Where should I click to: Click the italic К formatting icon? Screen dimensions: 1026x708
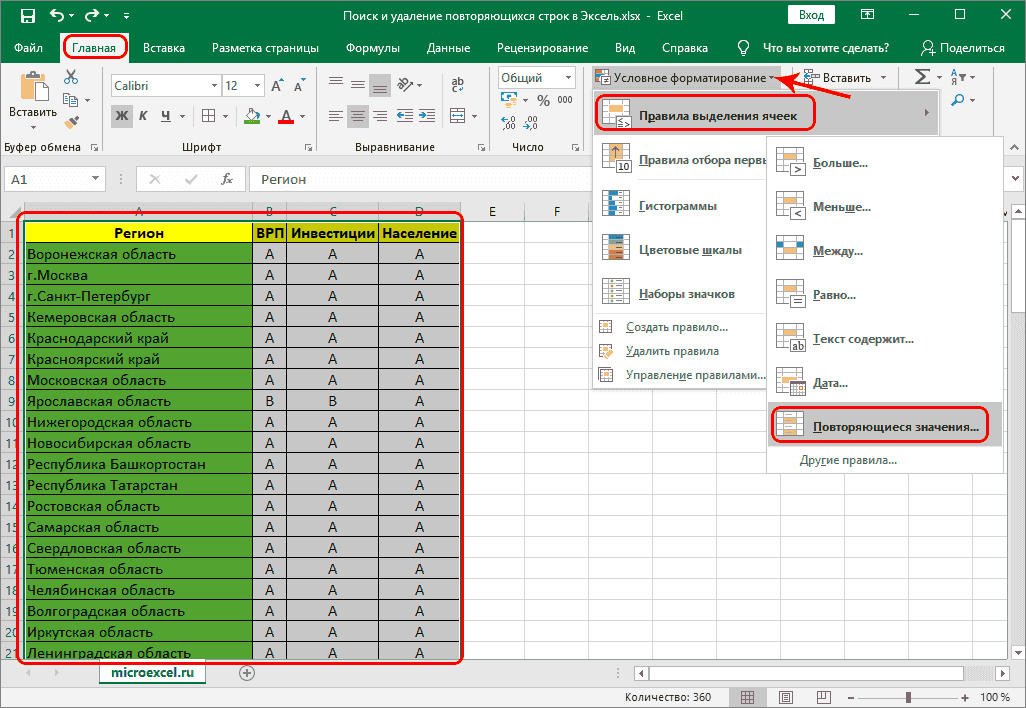coord(141,117)
